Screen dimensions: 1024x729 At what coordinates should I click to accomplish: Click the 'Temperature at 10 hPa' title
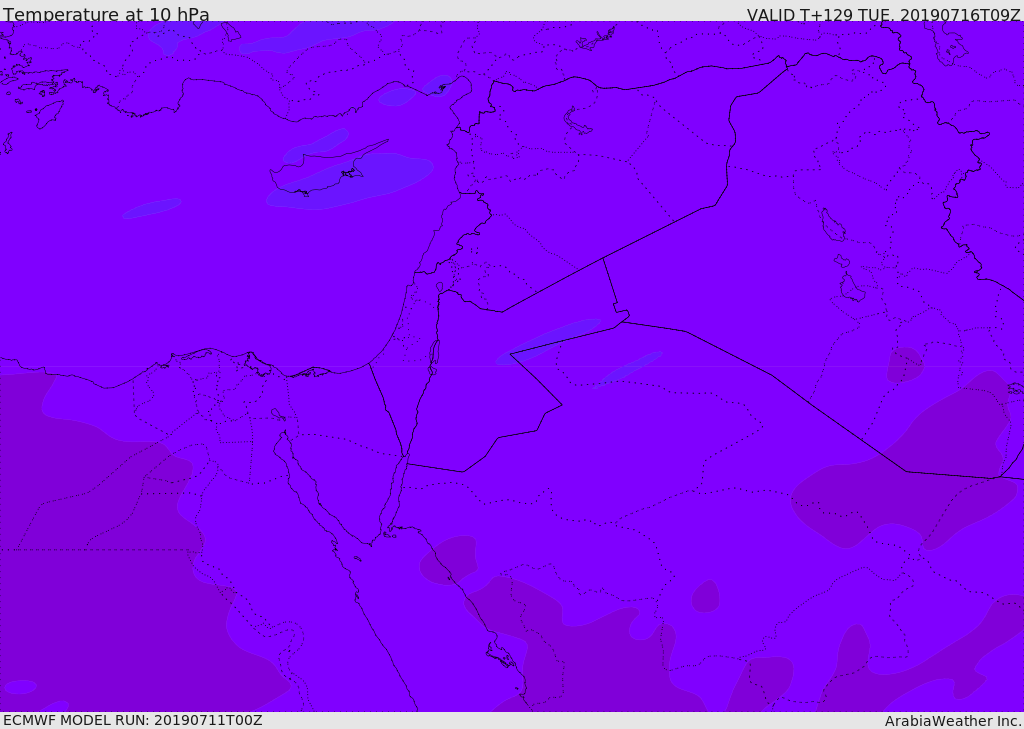106,14
